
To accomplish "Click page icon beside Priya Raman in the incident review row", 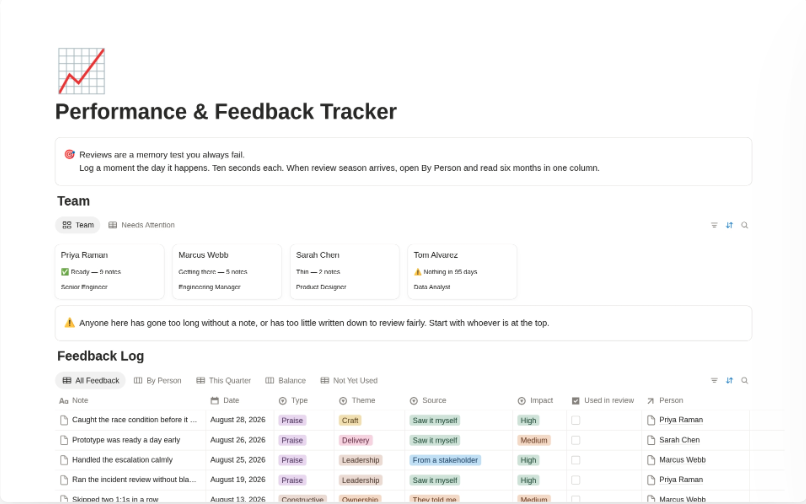I will (651, 480).
